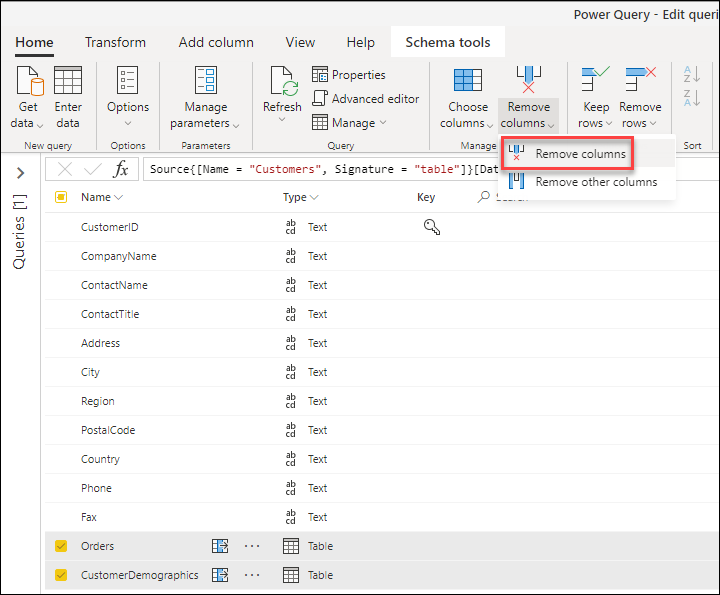
Task: Select the Address row
Action: click(382, 342)
